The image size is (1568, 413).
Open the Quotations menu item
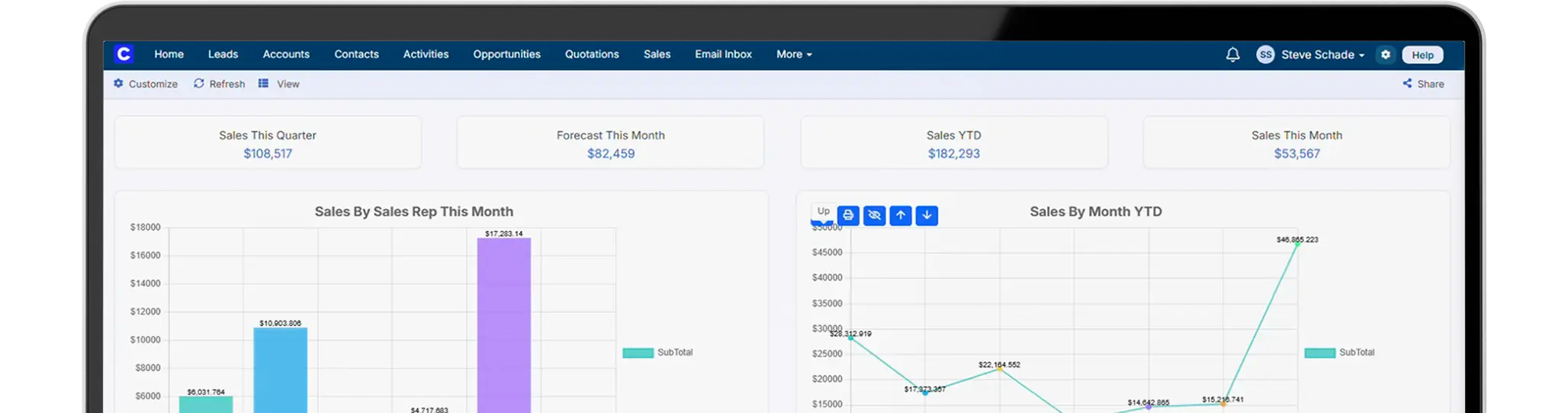tap(592, 55)
